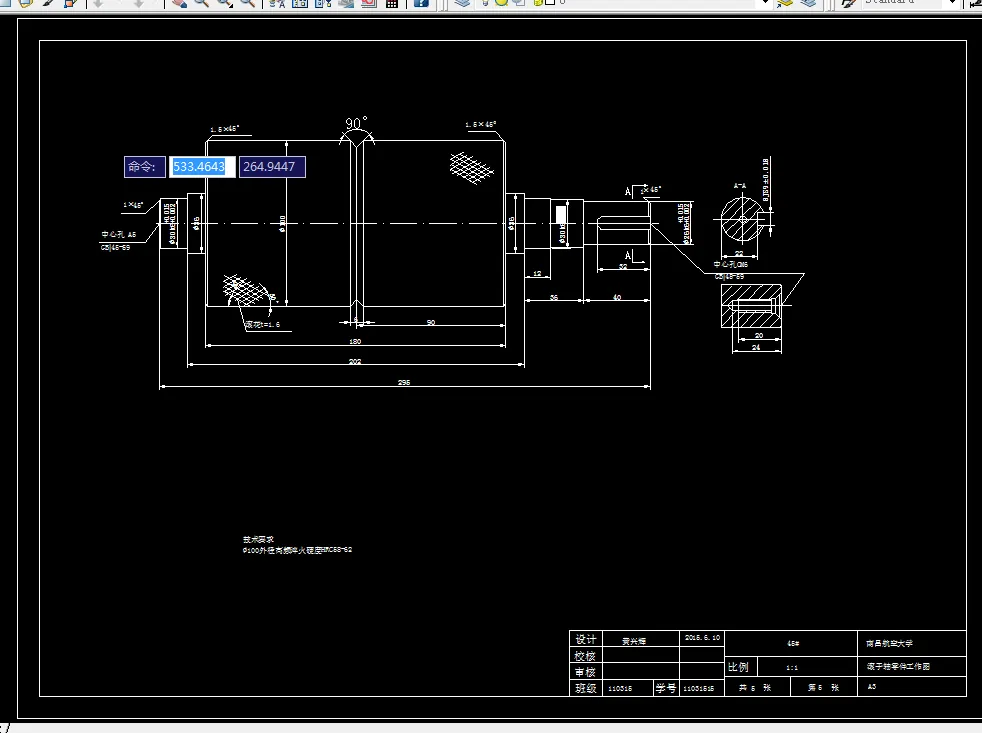Open the Help question-mark icon
Viewport: 982px width, 733px height.
point(421,3)
